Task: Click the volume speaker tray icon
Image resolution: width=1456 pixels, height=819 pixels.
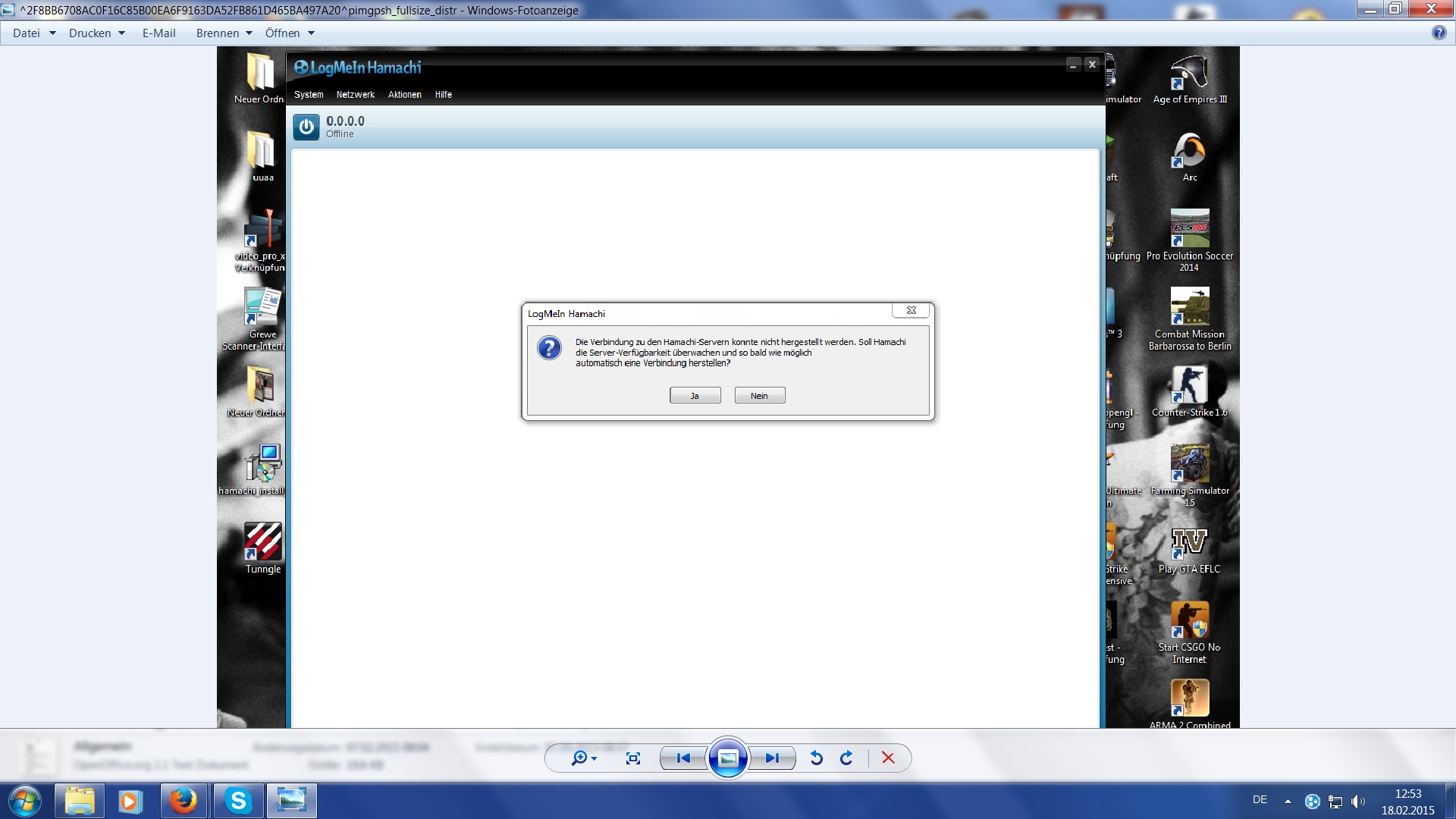Action: [1357, 801]
